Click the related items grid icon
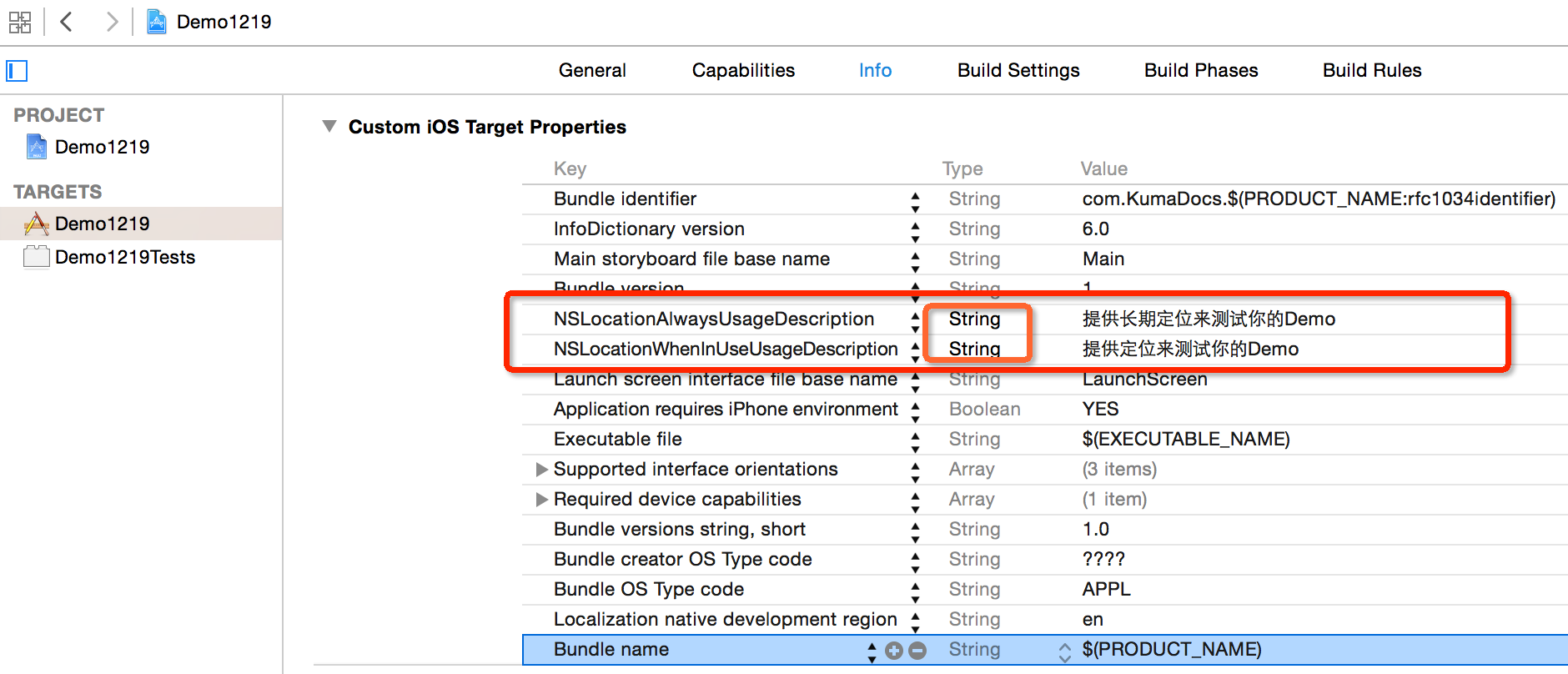Screen dimensions: 1568x674 click(x=19, y=23)
